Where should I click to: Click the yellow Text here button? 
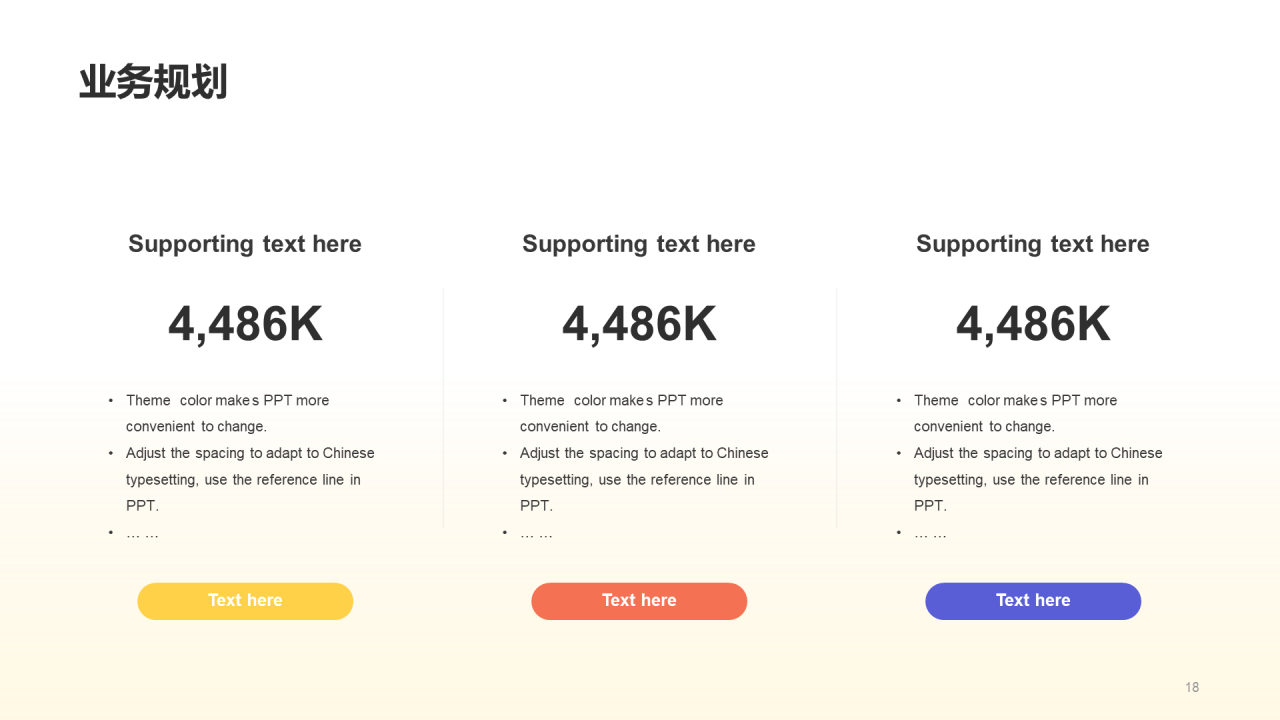(245, 601)
